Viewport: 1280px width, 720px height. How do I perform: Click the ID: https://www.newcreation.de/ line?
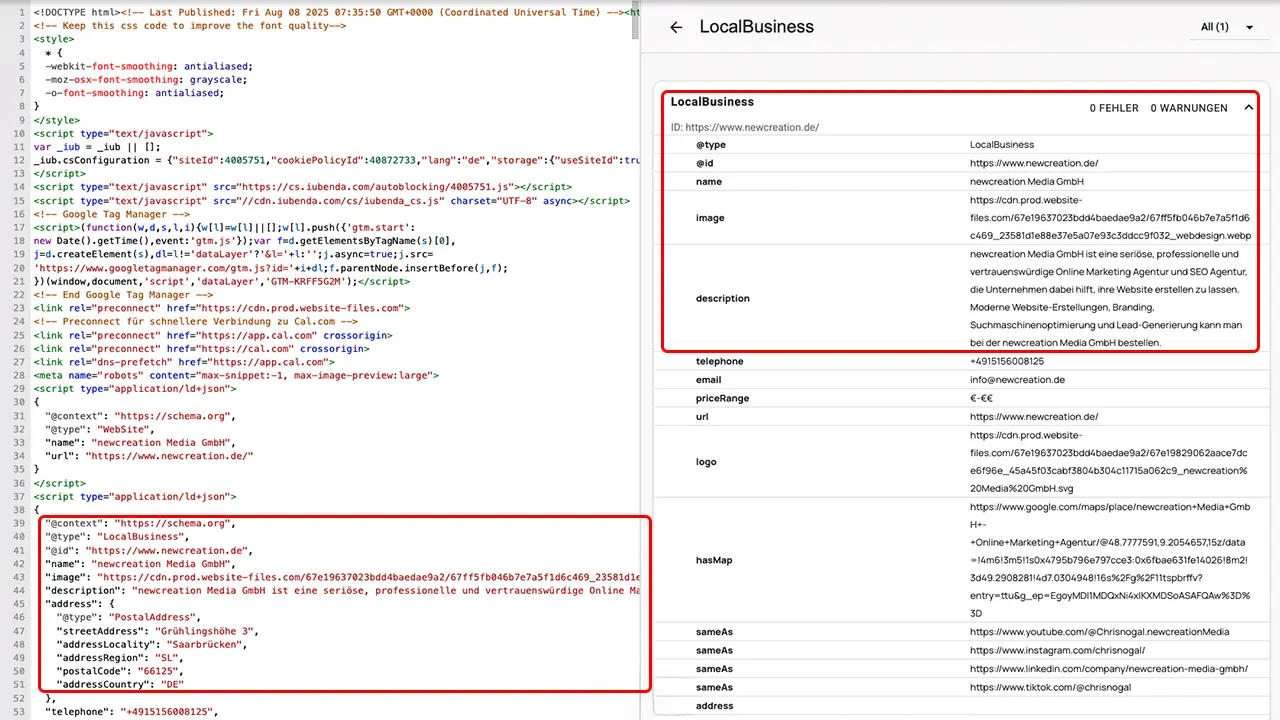tap(745, 127)
